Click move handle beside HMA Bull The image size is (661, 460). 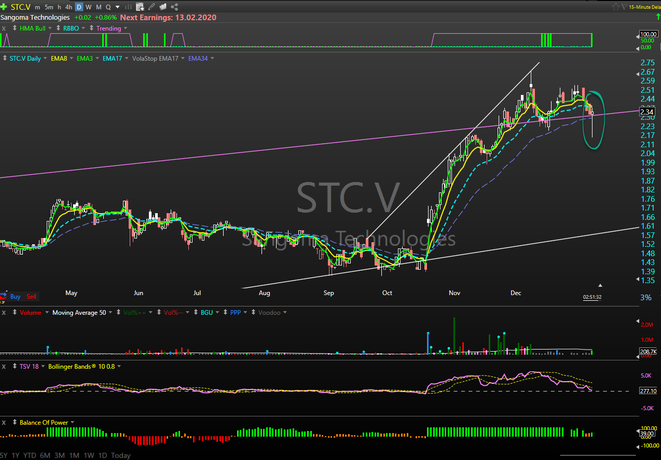14,28
